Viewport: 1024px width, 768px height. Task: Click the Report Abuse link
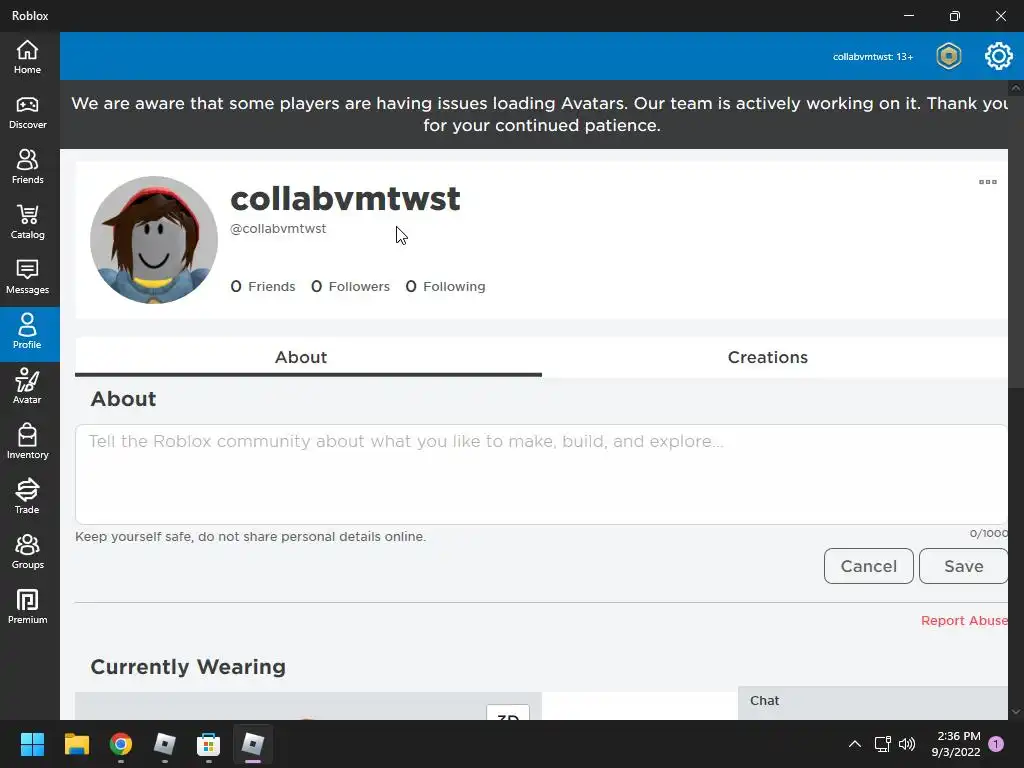click(x=964, y=620)
